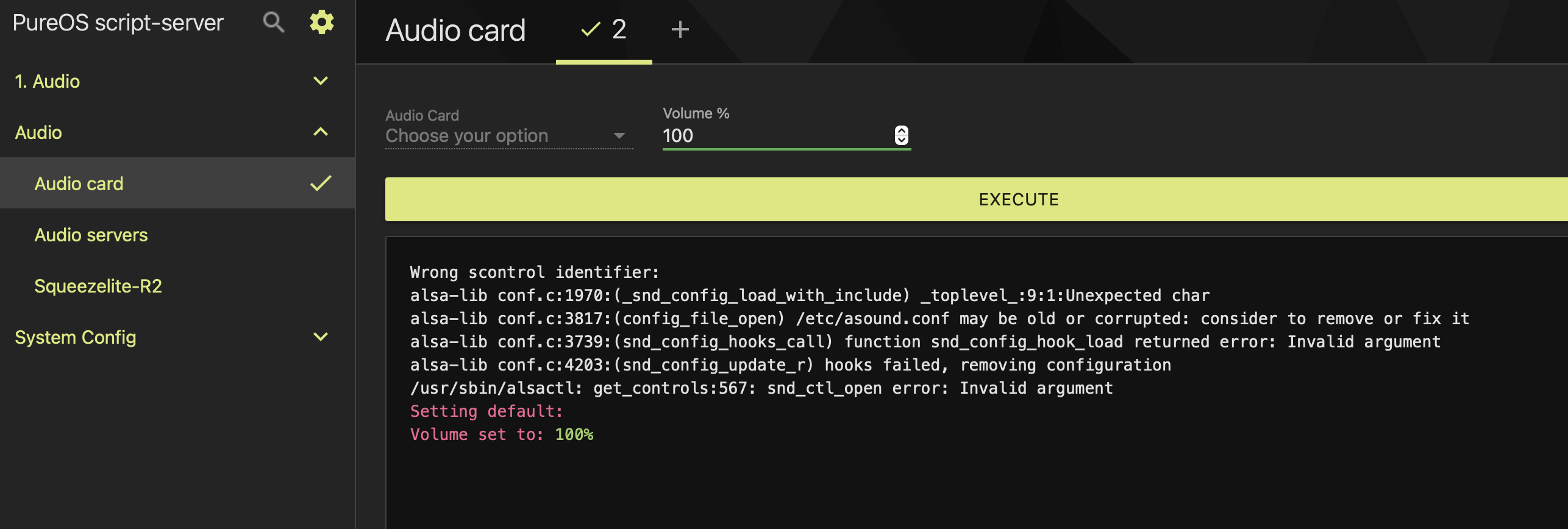Open the settings gear icon
Screen dimensions: 1568x529
pos(322,23)
